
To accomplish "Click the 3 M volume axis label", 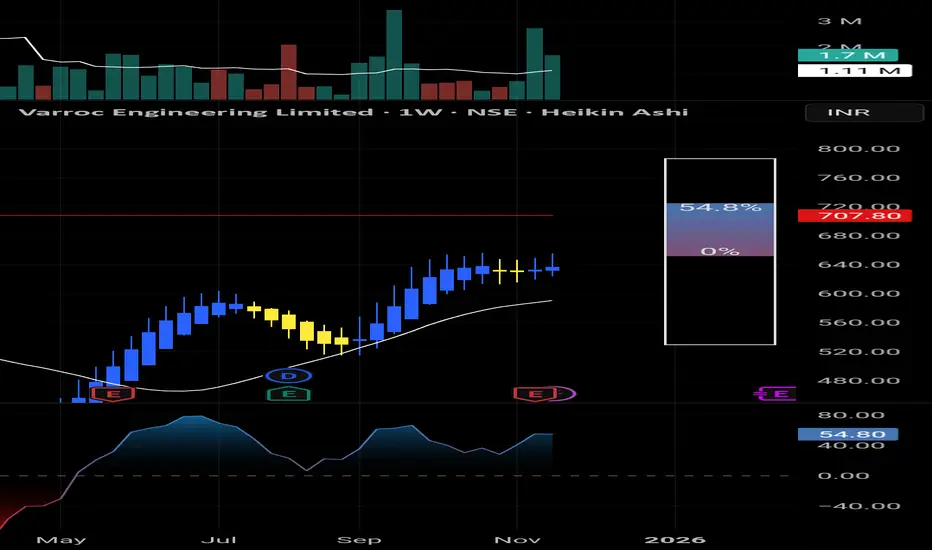I will pyautogui.click(x=839, y=21).
